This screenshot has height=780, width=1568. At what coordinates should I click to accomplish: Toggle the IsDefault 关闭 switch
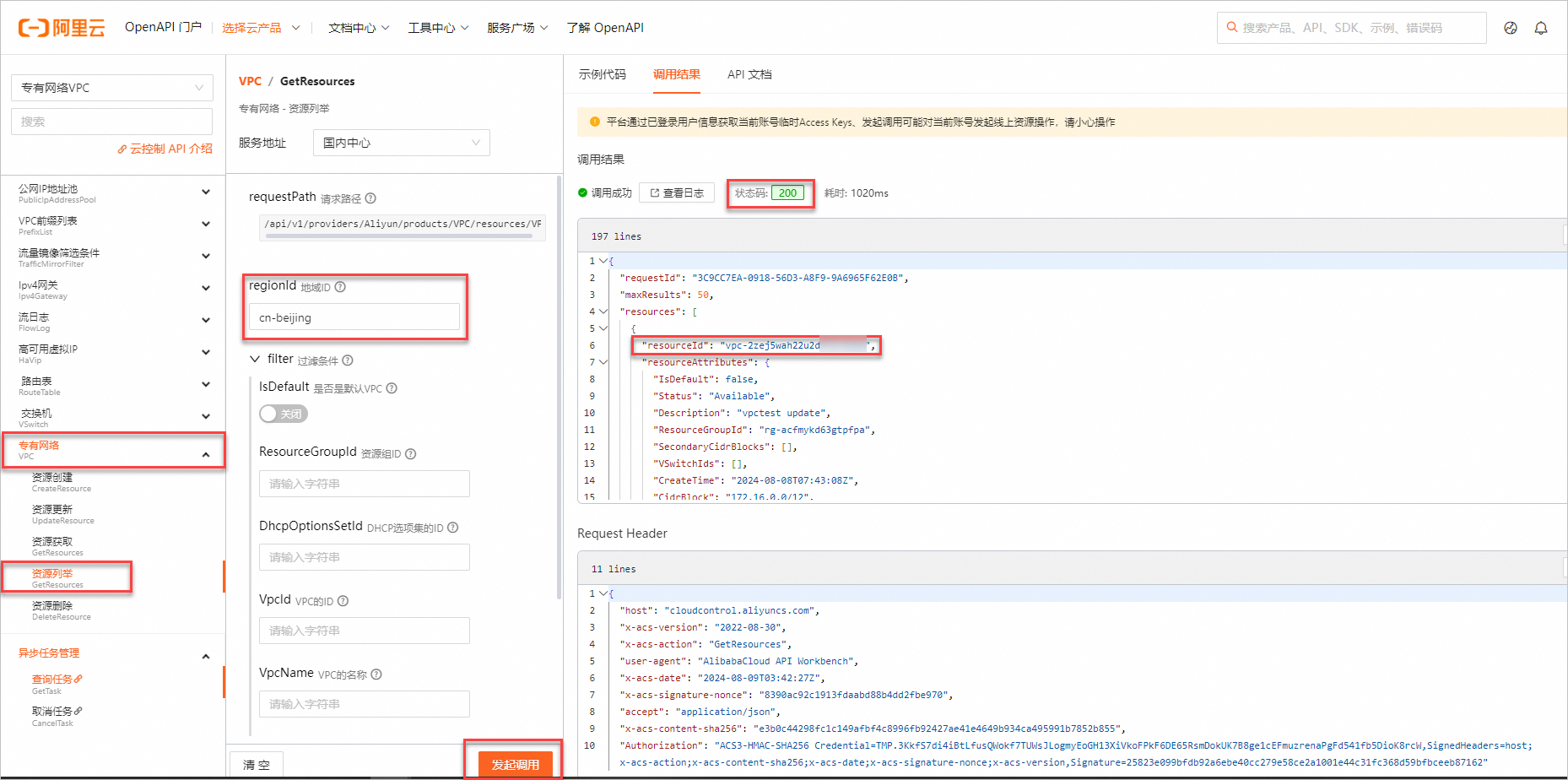pos(284,414)
